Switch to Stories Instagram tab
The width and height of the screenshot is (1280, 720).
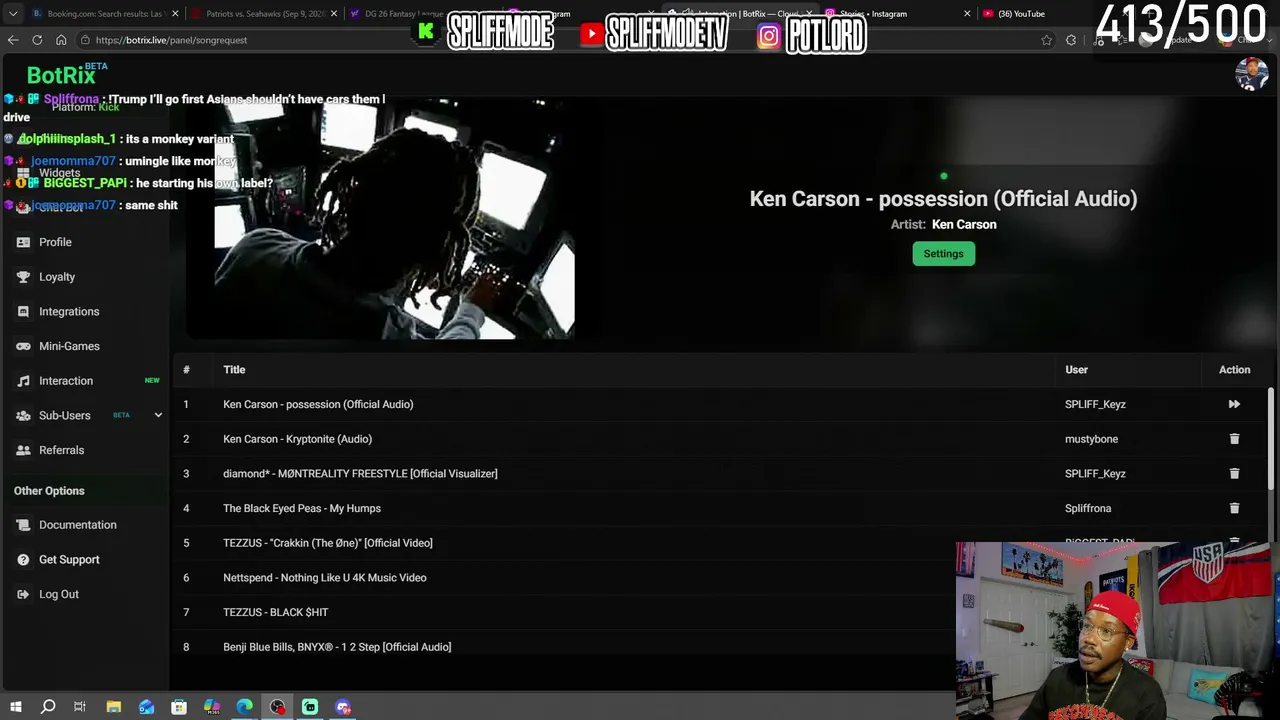click(897, 14)
